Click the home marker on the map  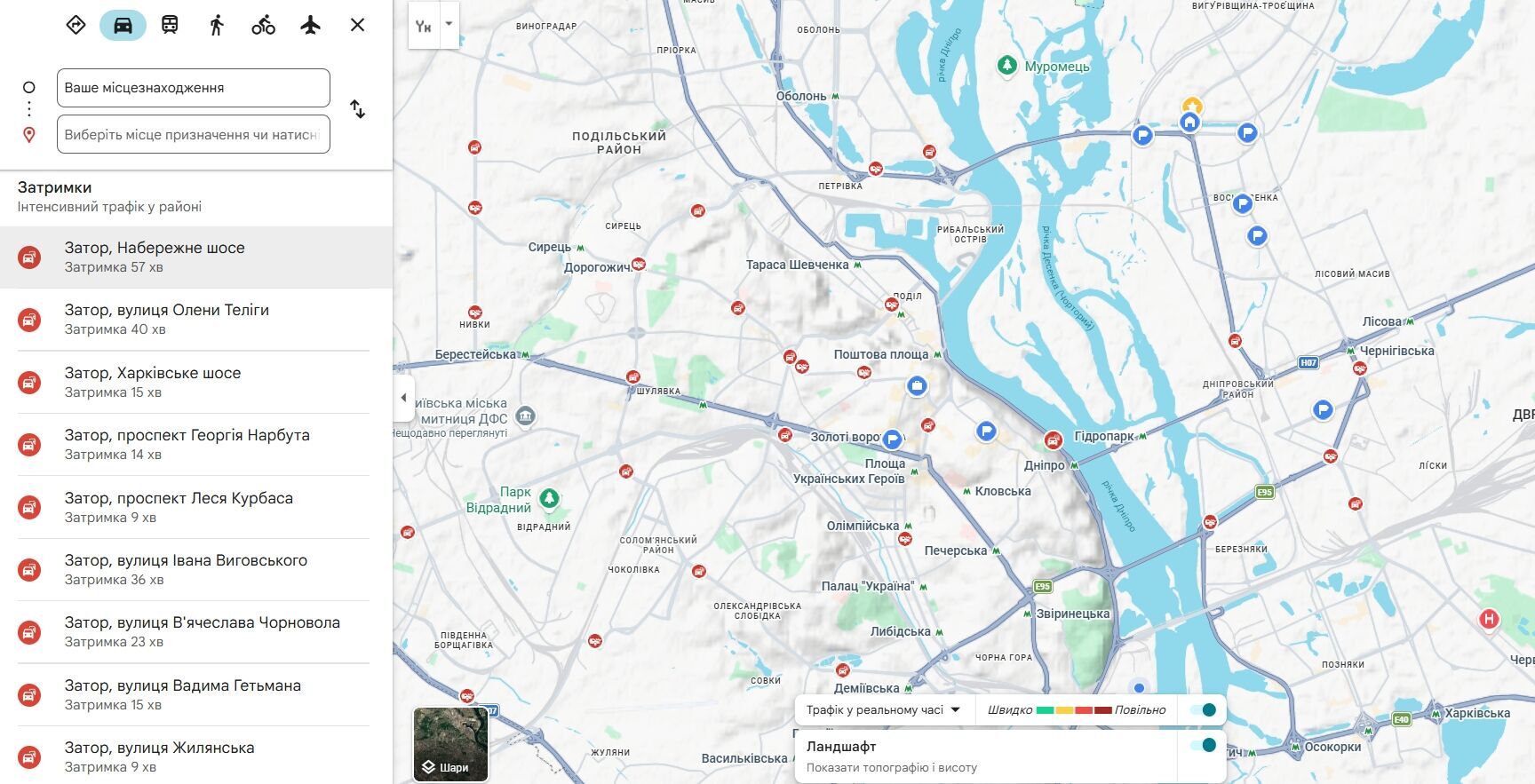point(1190,123)
